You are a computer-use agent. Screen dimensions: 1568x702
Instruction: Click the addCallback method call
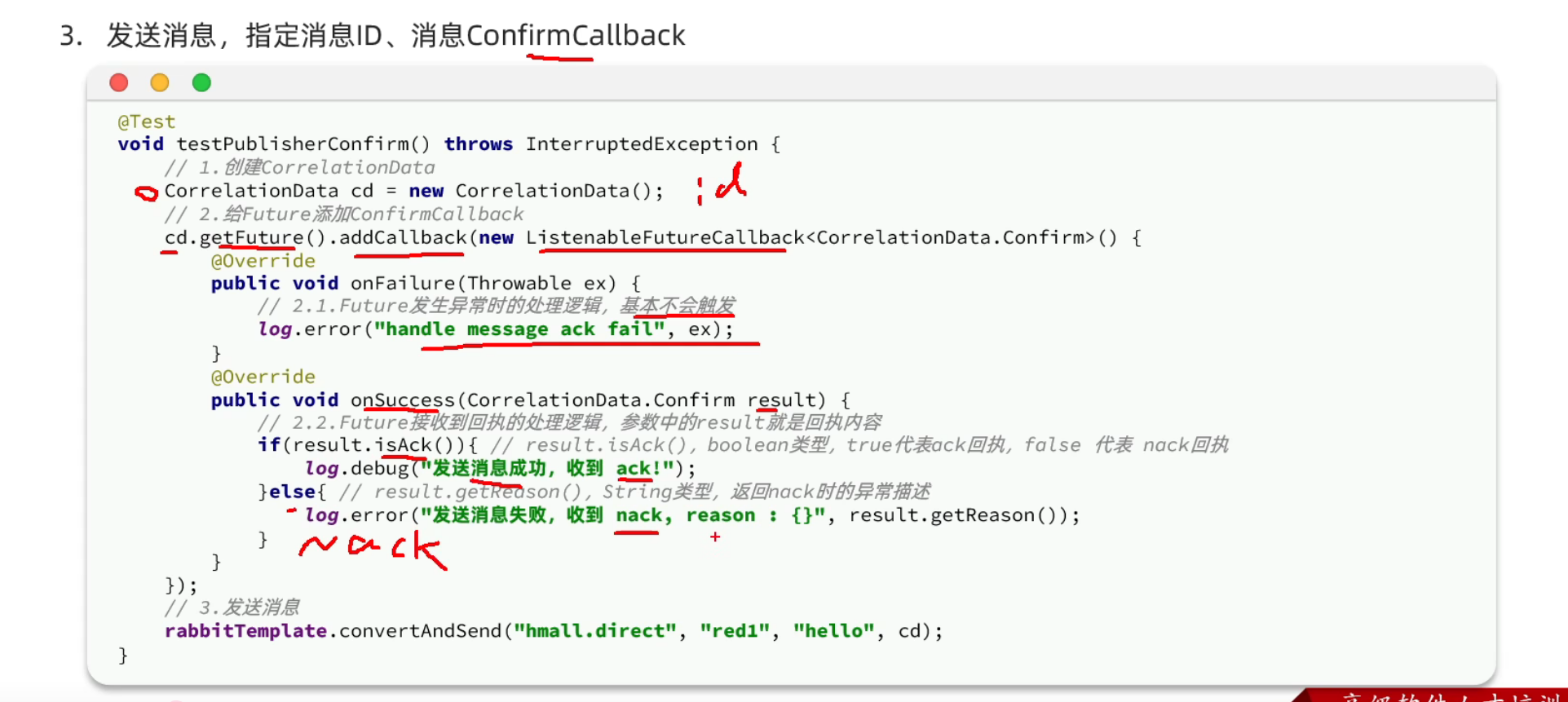403,237
